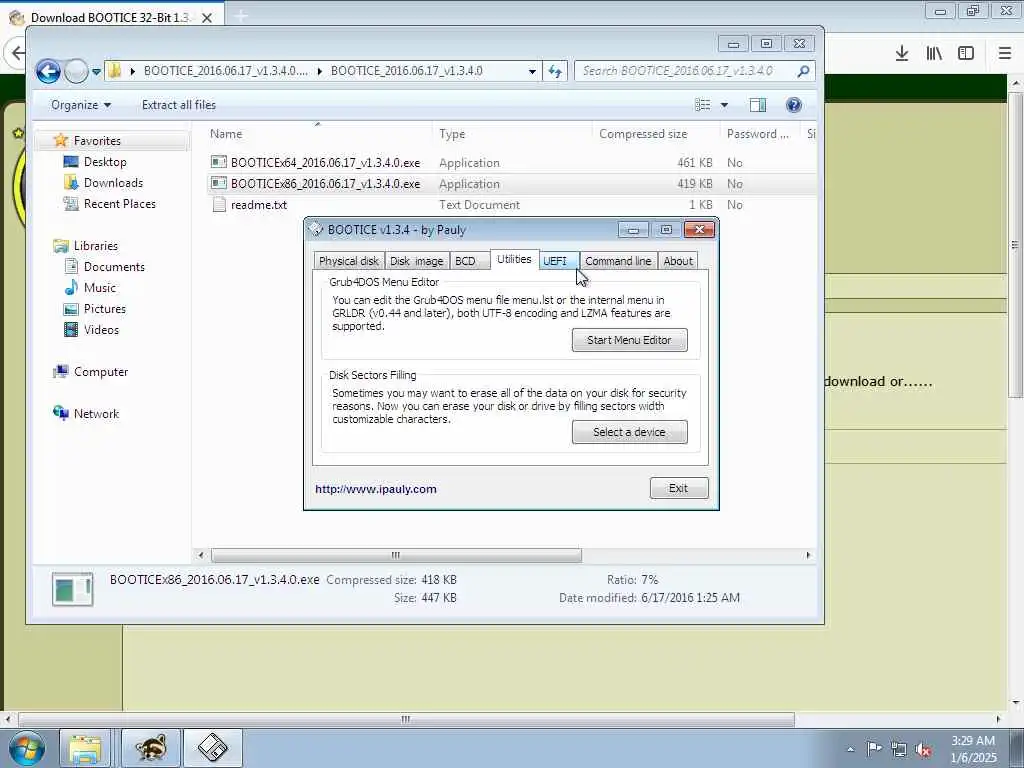Open the Music library
Viewport: 1024px width, 768px height.
99,287
